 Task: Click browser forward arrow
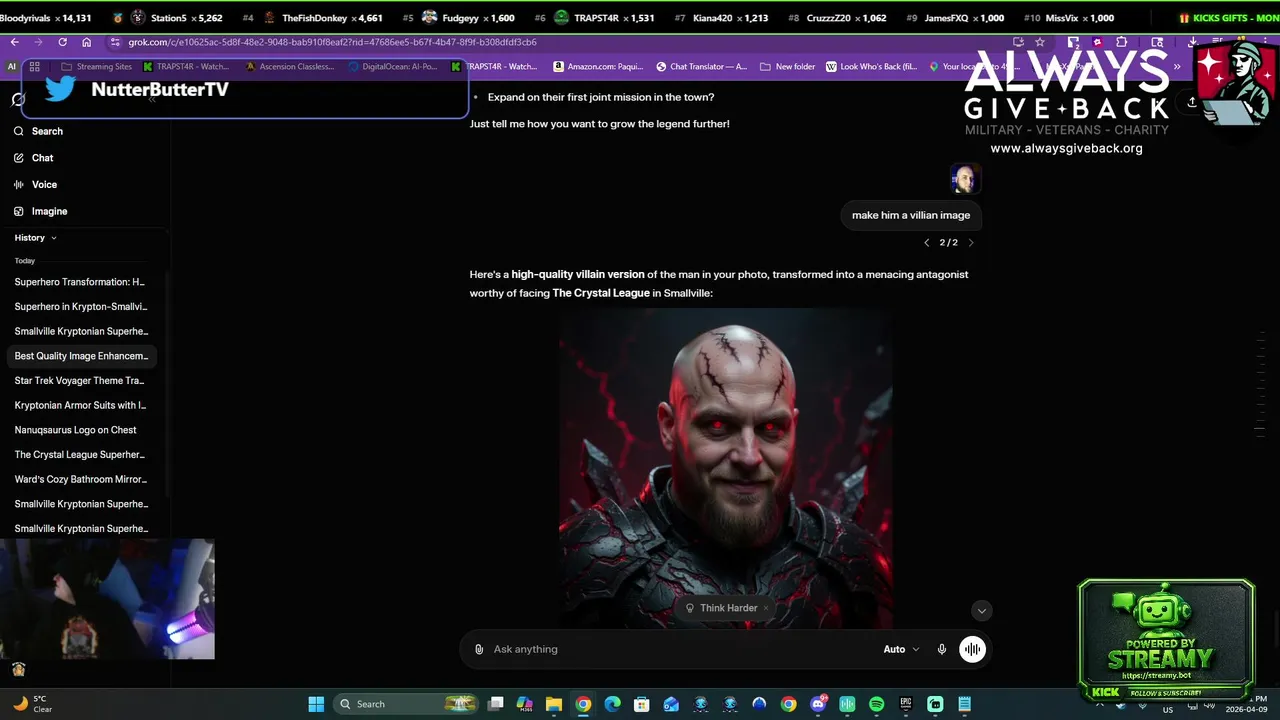coord(38,42)
